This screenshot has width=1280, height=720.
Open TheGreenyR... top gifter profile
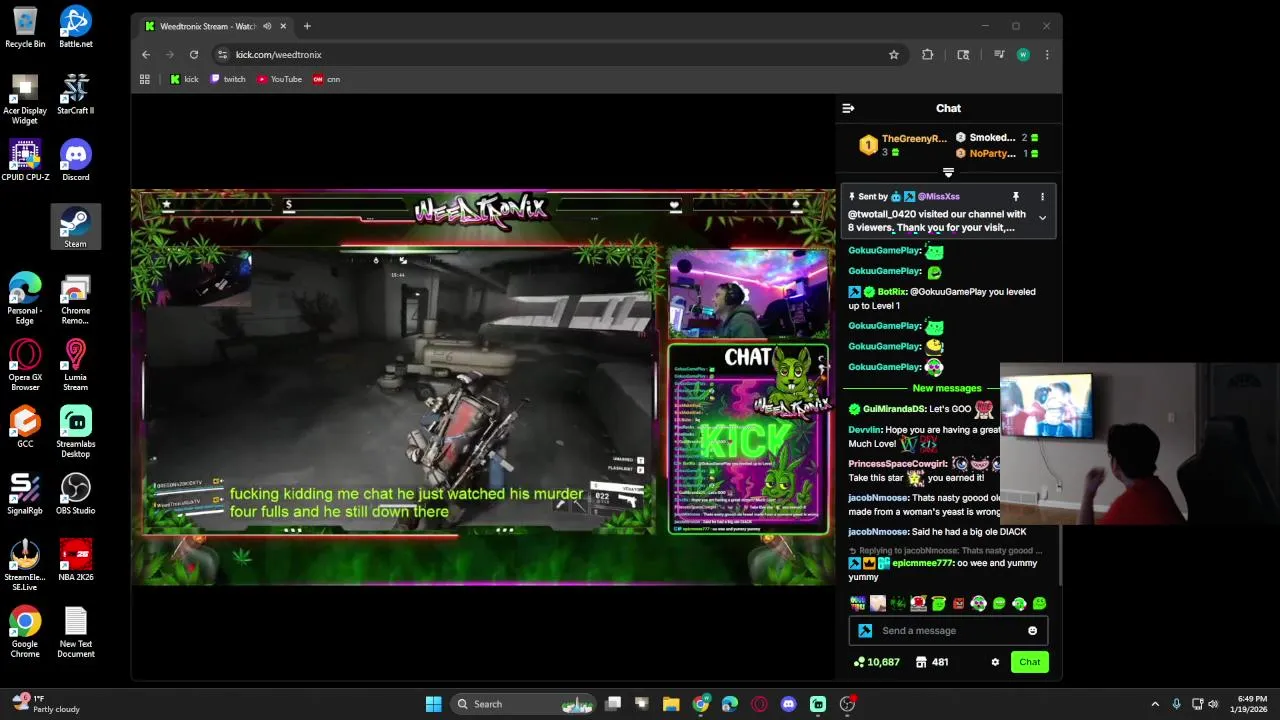(x=903, y=145)
